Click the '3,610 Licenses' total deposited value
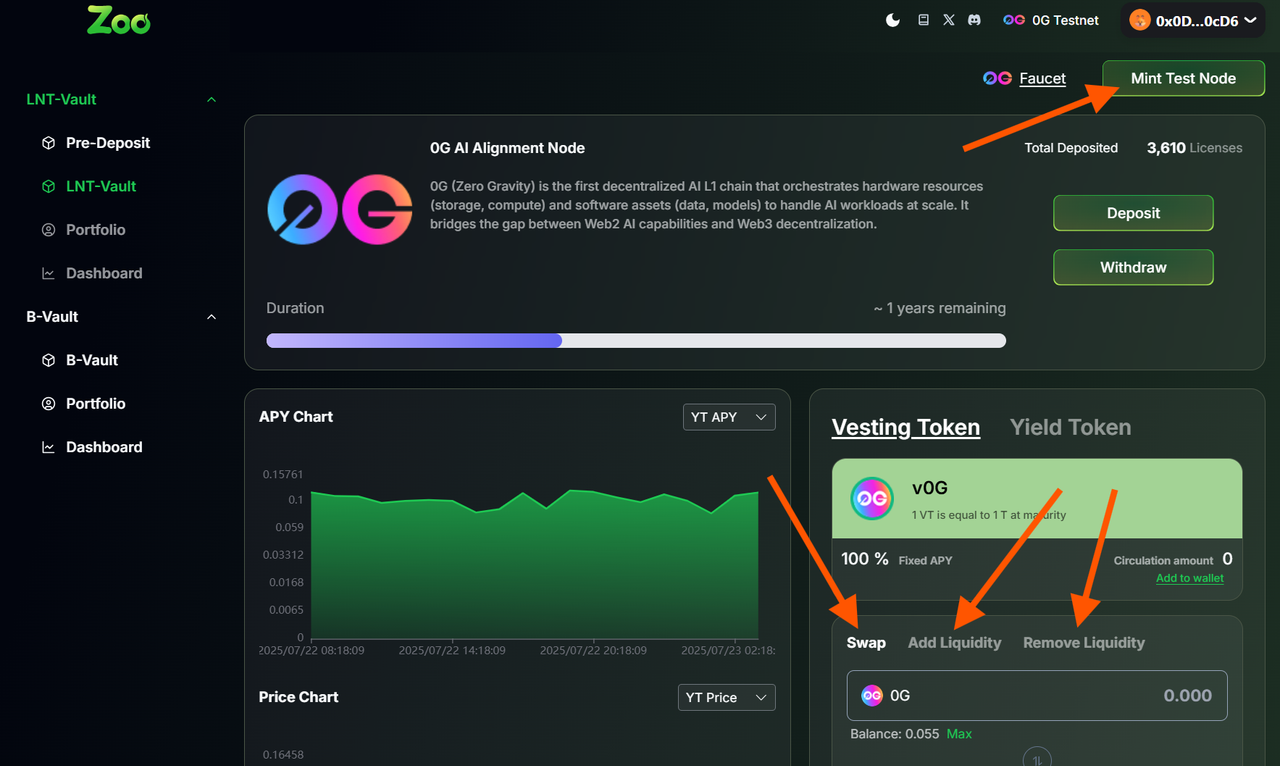 point(1195,148)
